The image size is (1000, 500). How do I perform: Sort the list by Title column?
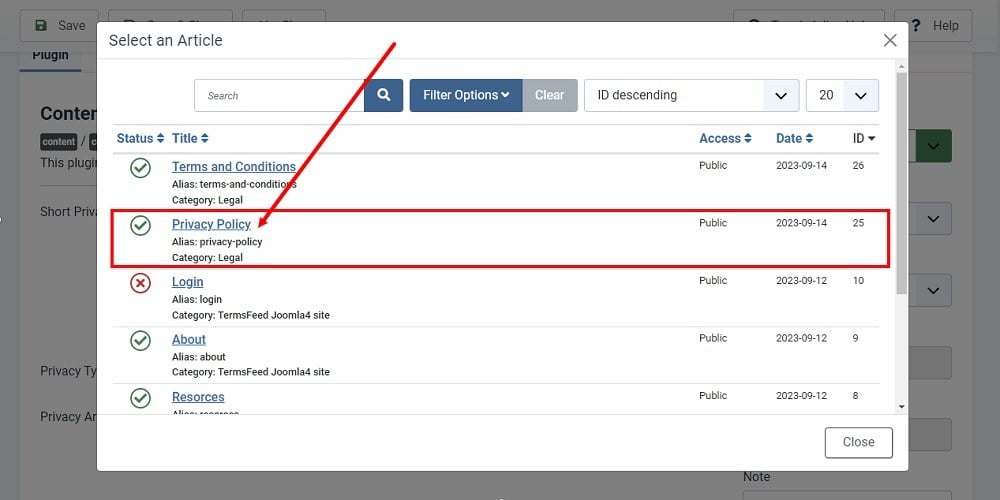point(190,138)
